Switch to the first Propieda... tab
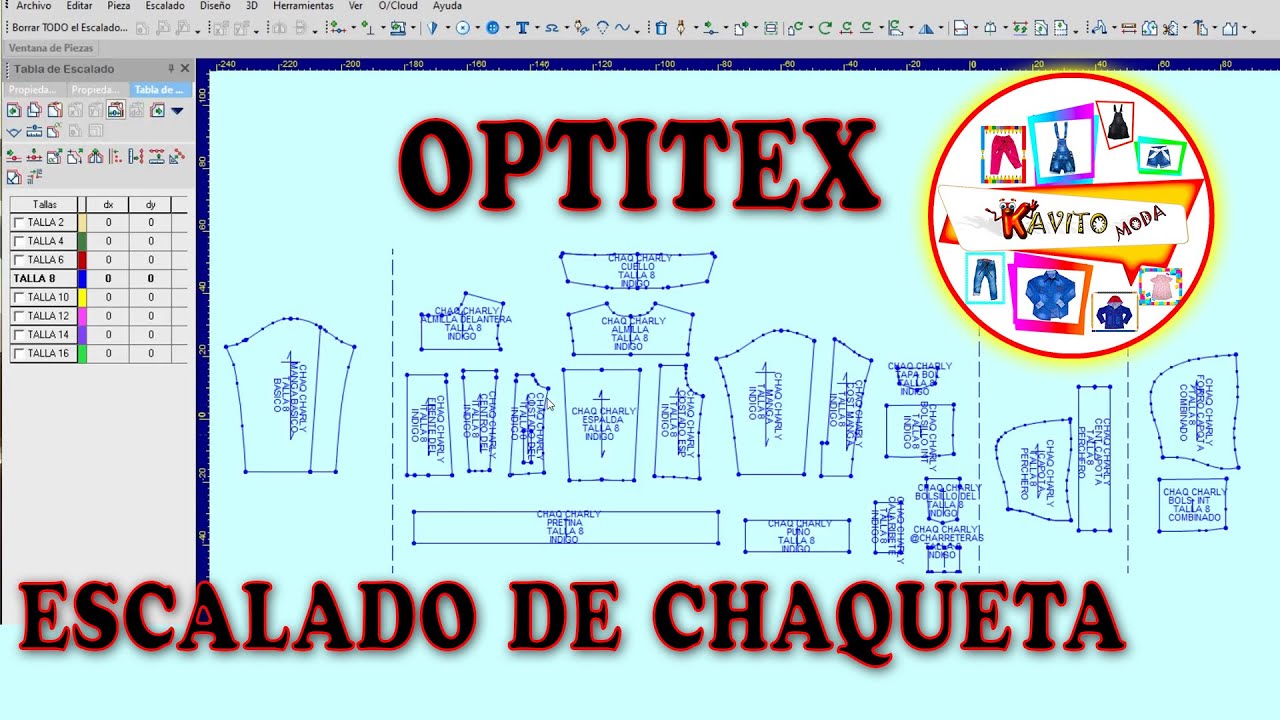The height and width of the screenshot is (720, 1280). click(x=34, y=90)
